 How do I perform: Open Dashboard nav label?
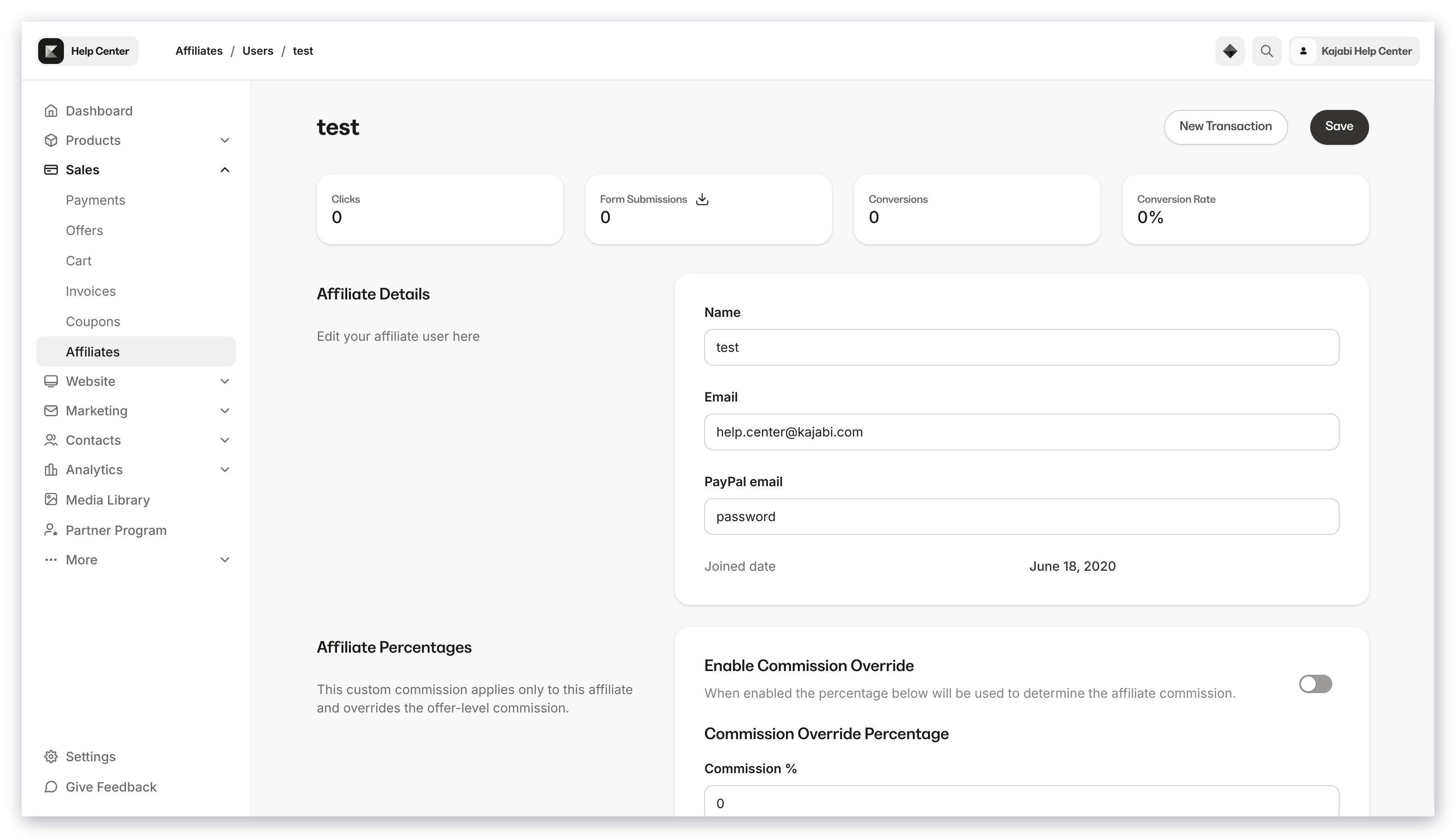[99, 110]
